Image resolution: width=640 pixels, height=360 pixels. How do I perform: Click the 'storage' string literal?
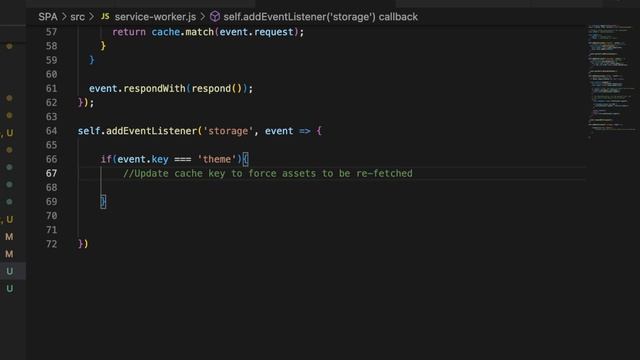(228, 131)
